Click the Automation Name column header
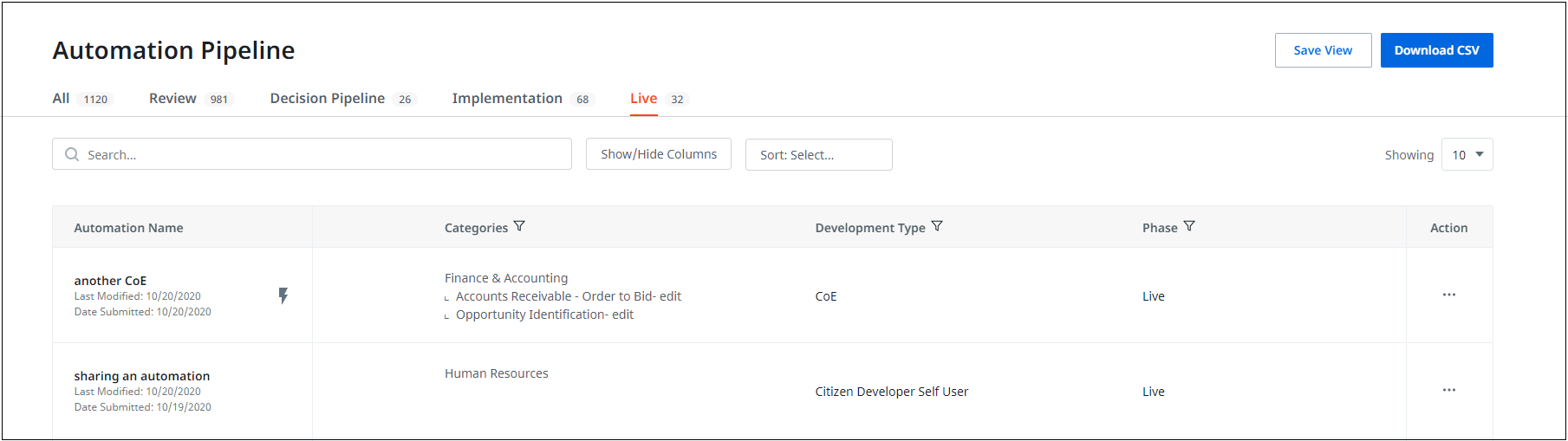Image resolution: width=1568 pixels, height=441 pixels. coord(128,228)
